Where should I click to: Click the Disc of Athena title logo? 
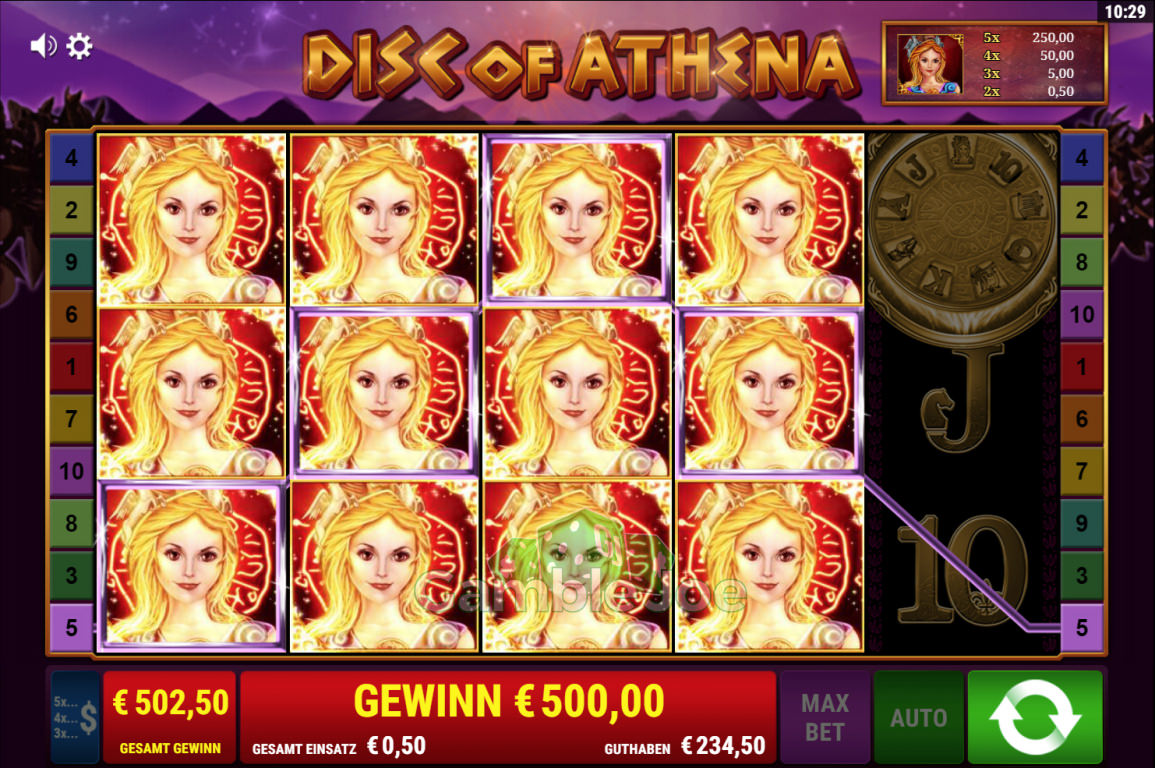[x=582, y=65]
